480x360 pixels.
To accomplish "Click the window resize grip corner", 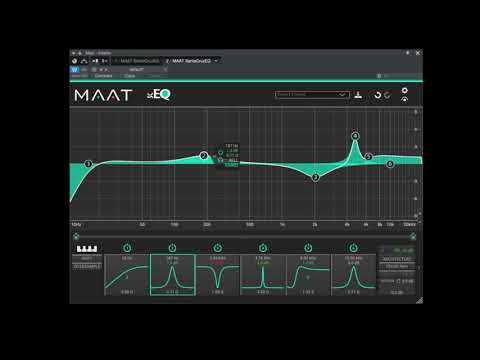I will point(419,300).
